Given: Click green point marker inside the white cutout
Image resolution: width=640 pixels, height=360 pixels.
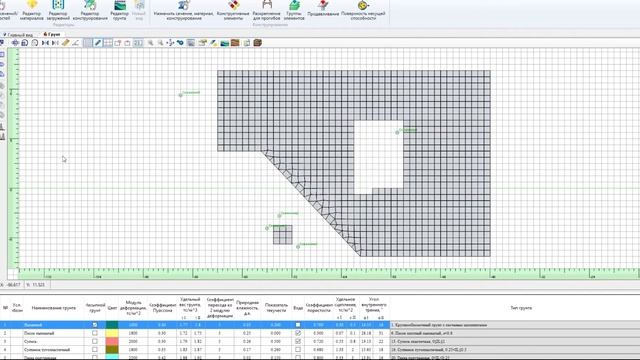Looking at the screenshot, I should pyautogui.click(x=397, y=132).
